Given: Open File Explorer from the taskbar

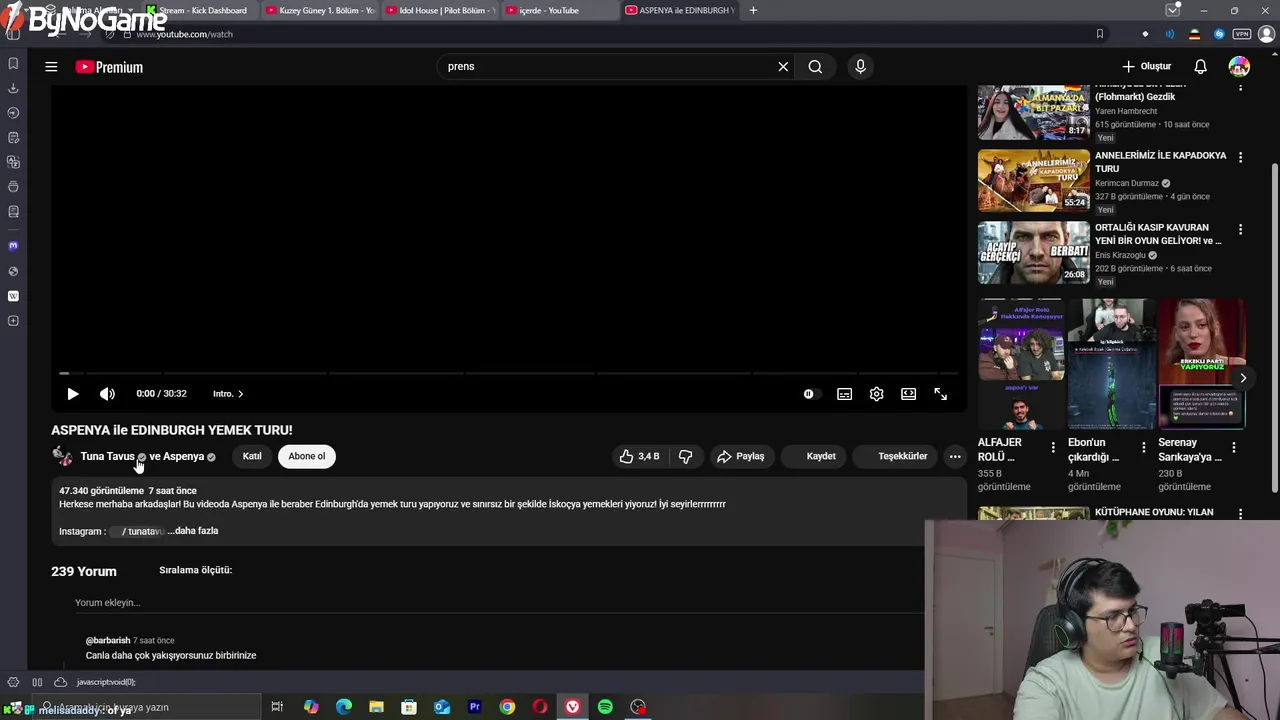Looking at the screenshot, I should (376, 707).
